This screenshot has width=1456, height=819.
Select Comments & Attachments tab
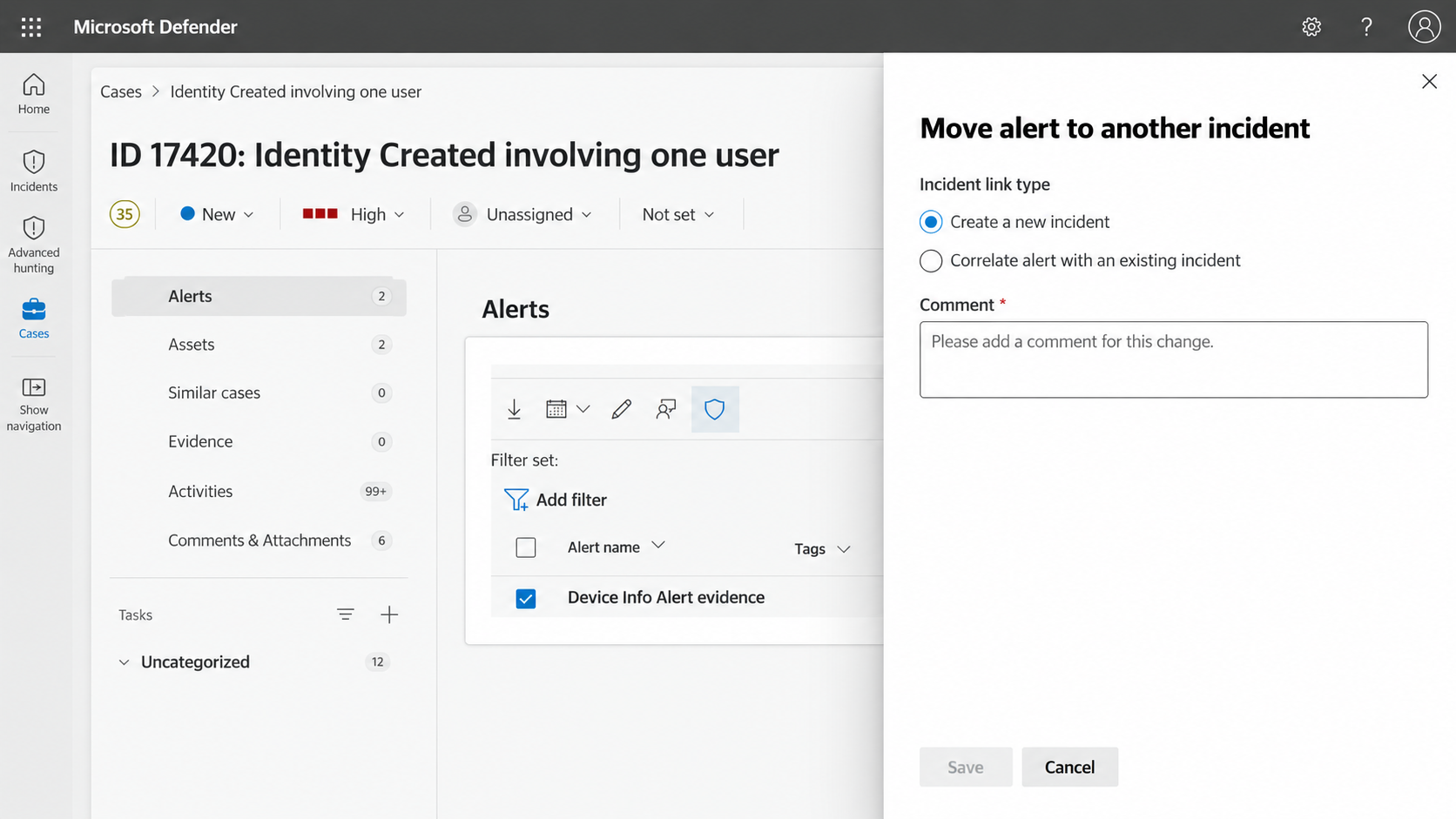pyautogui.click(x=259, y=540)
